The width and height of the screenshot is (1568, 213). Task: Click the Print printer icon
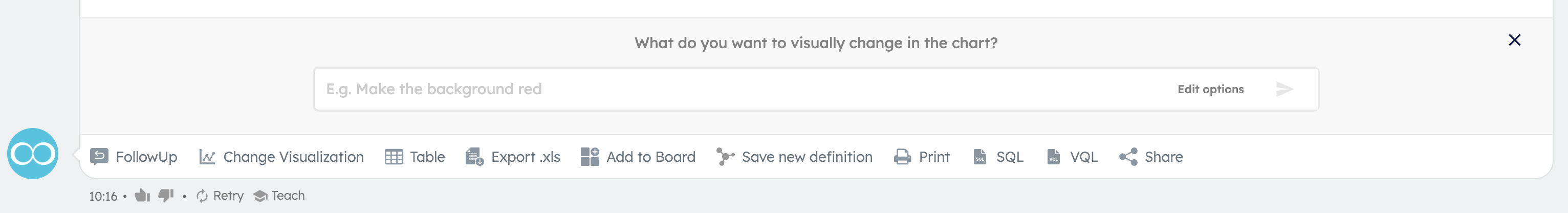click(902, 157)
